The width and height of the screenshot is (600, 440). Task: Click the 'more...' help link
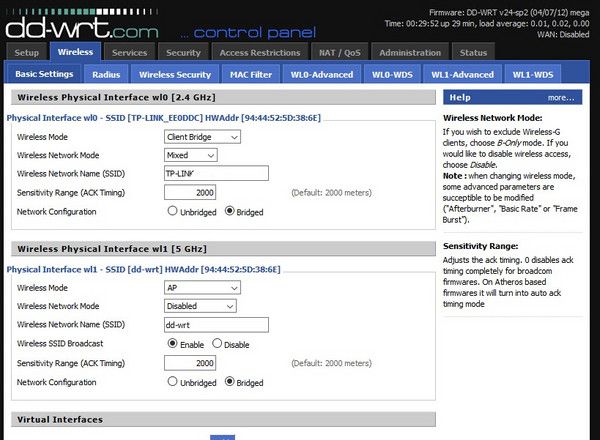coord(560,98)
